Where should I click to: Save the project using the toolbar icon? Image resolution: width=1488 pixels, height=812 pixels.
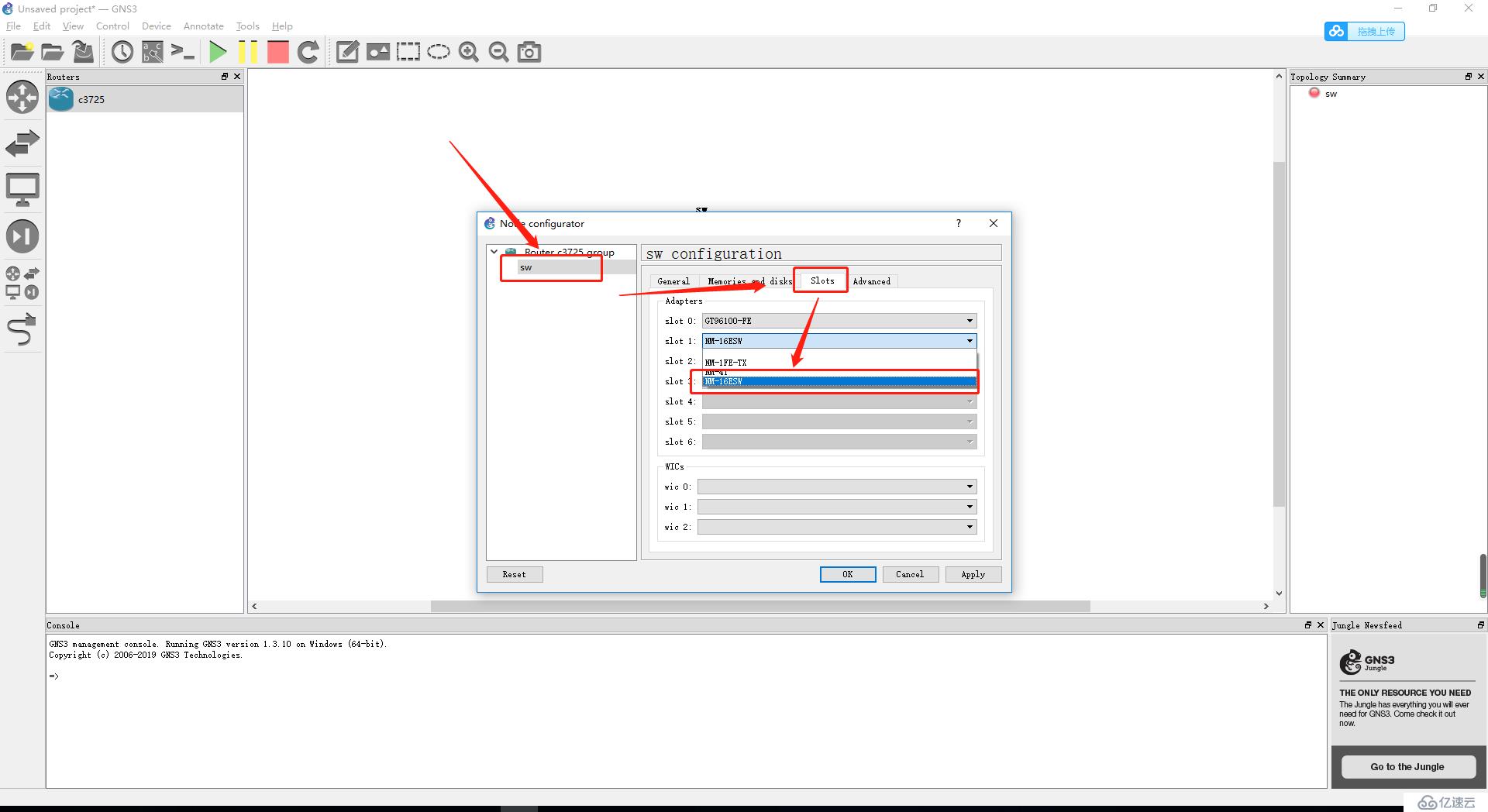(83, 52)
